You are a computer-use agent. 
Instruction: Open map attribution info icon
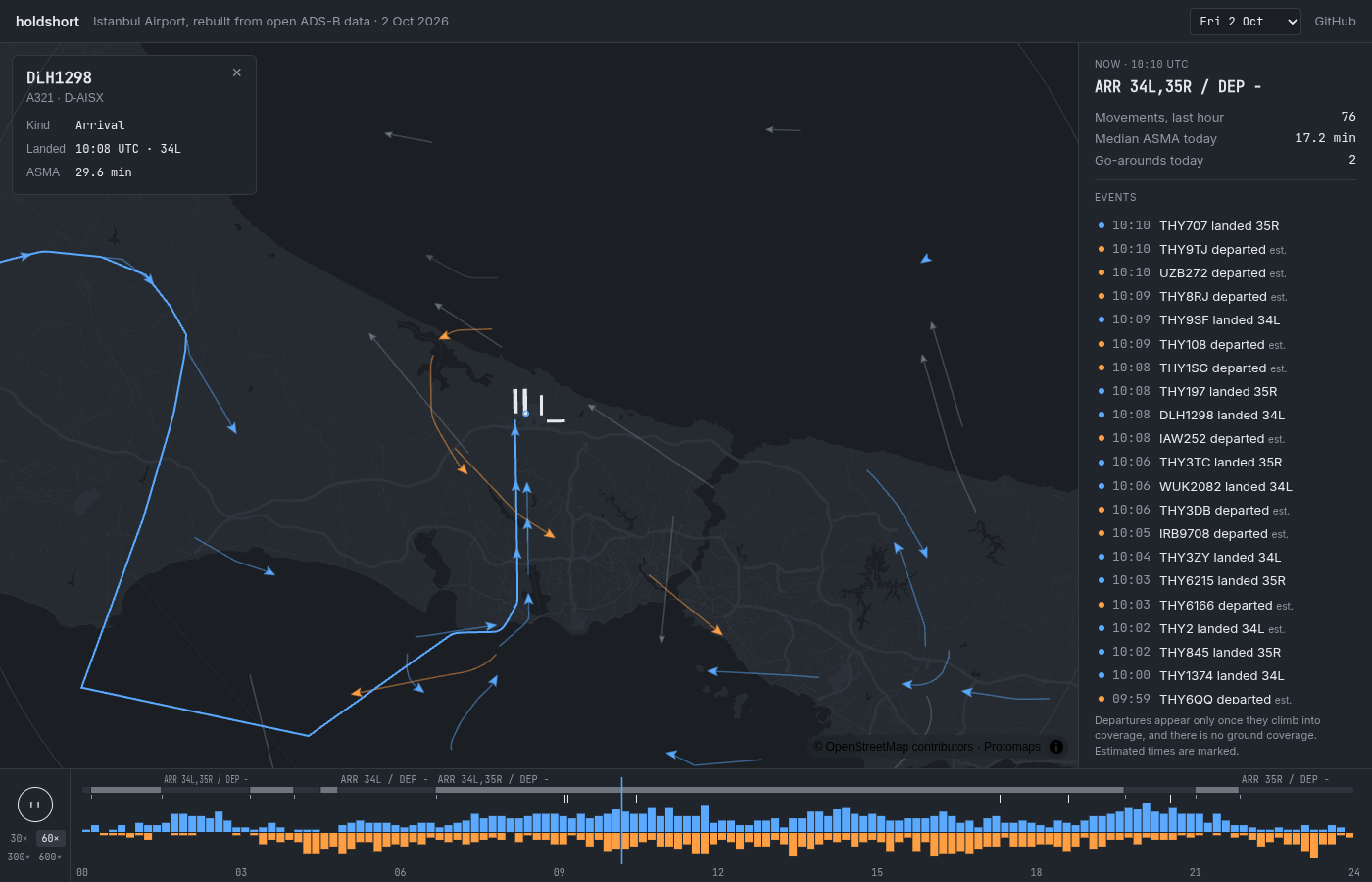1056,747
